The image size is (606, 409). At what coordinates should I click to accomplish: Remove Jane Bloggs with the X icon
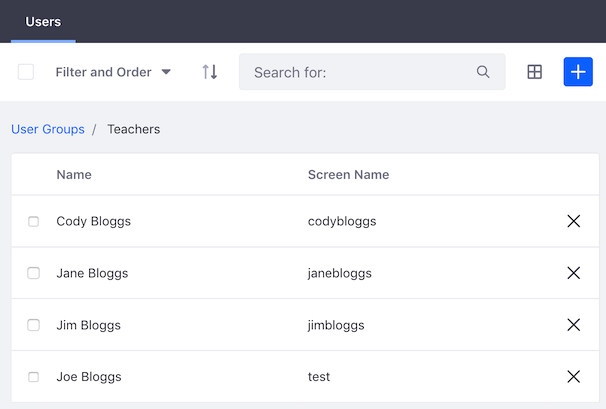point(574,273)
